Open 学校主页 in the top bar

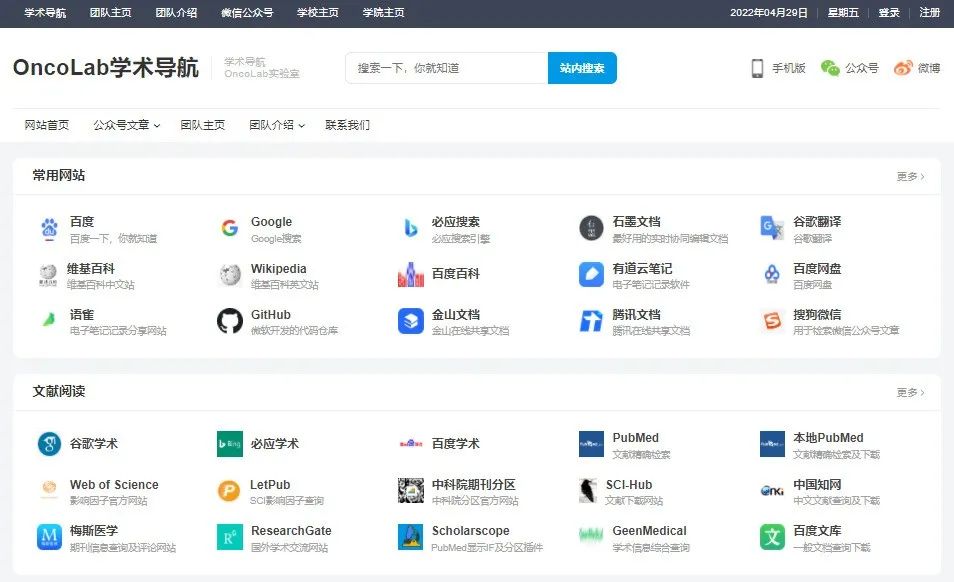click(318, 13)
